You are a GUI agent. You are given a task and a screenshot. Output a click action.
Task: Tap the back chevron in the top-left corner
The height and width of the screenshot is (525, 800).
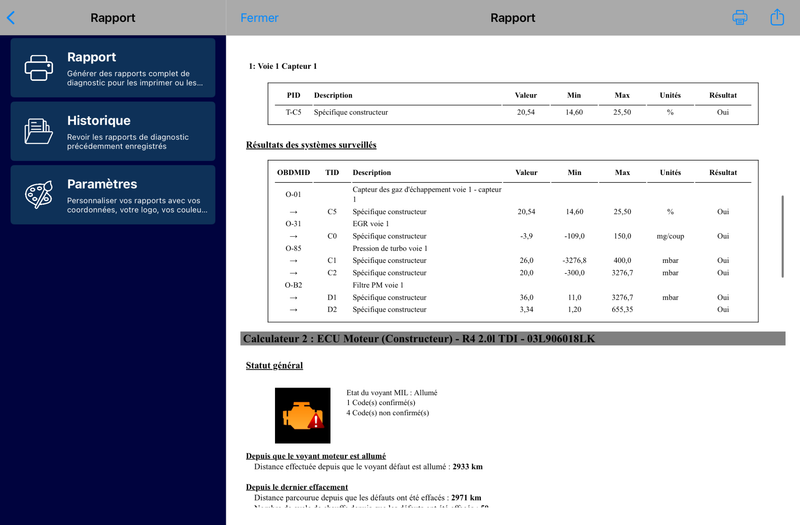point(11,17)
